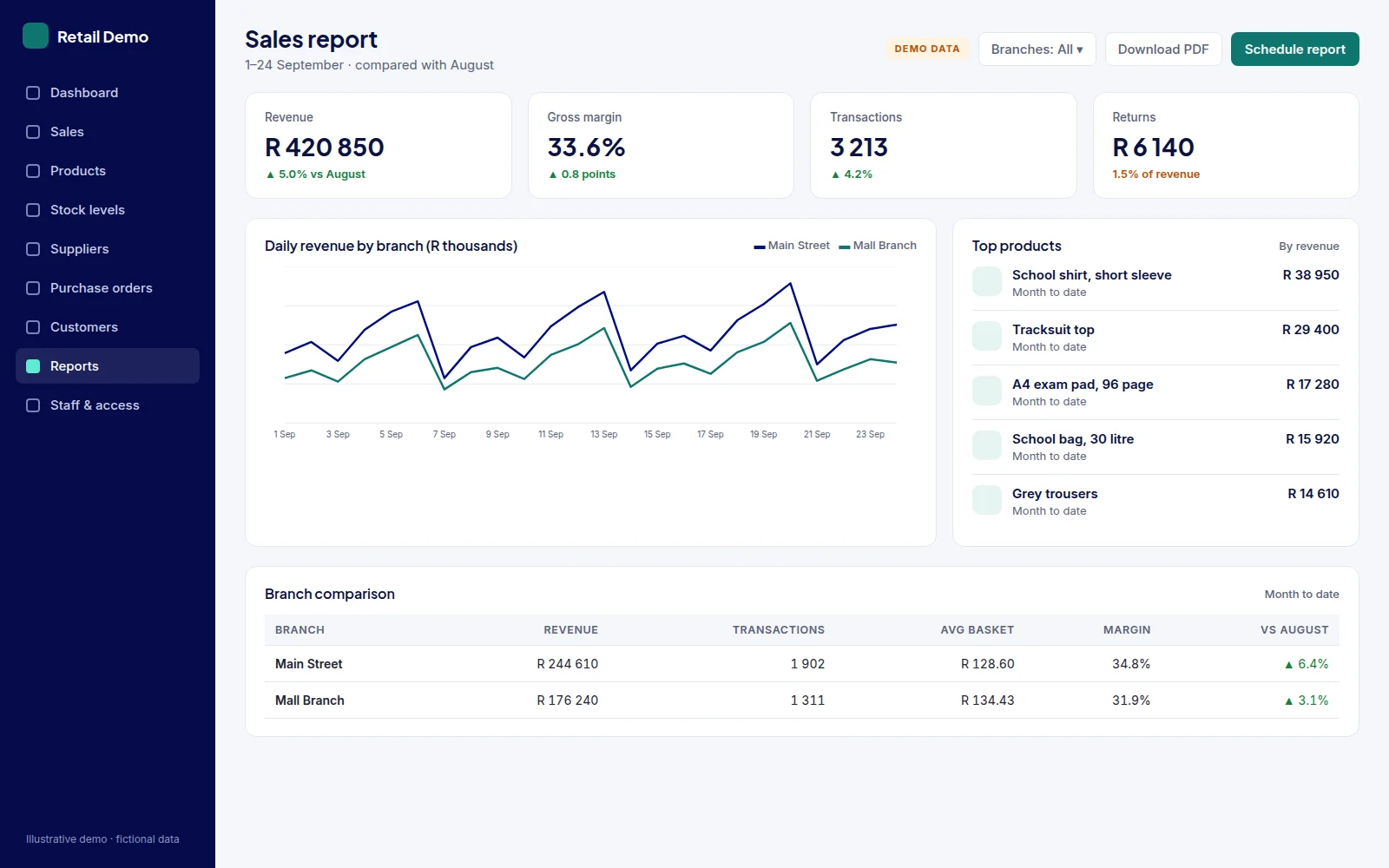This screenshot has width=1389, height=868.
Task: Click the Reports sidebar icon
Action: [x=33, y=366]
